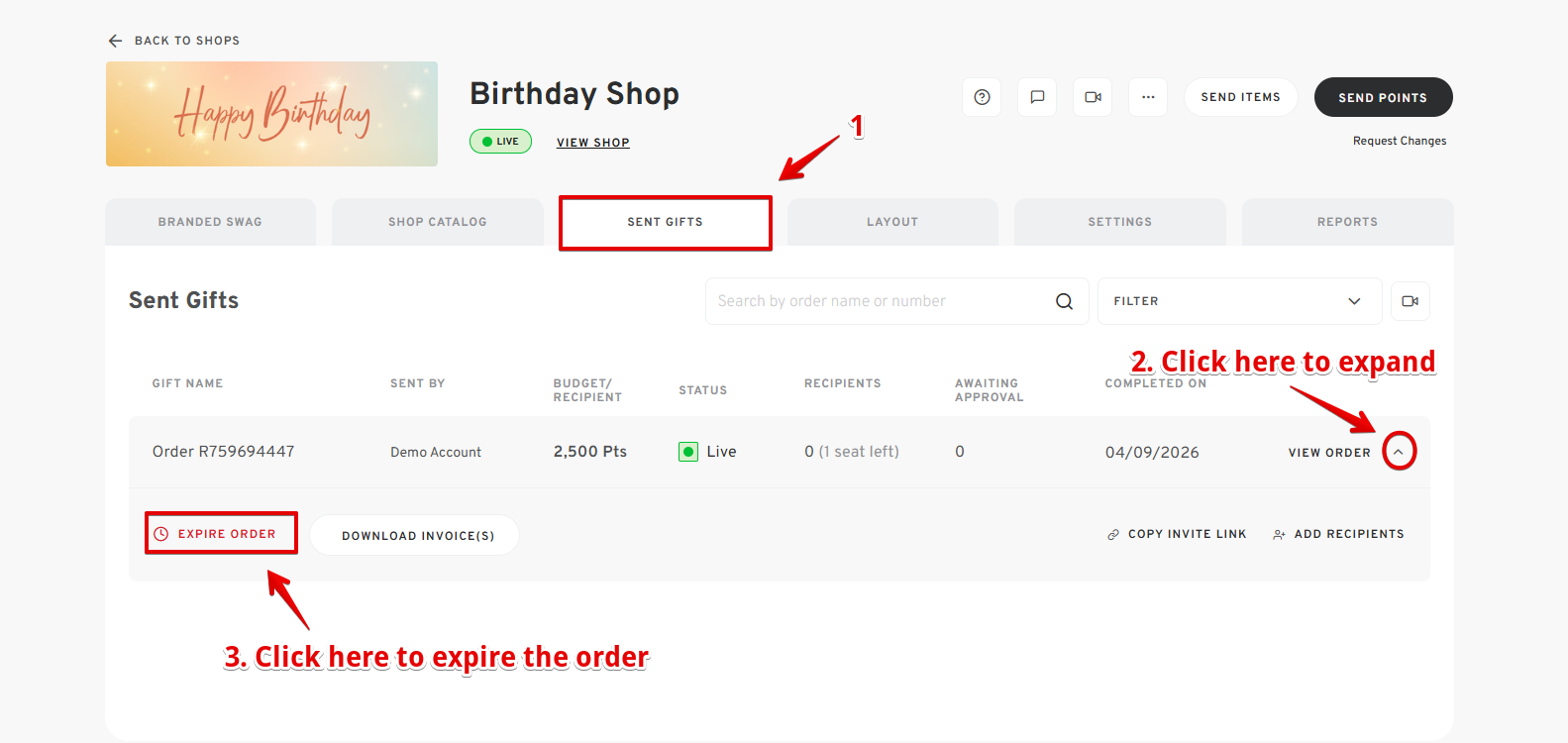Click the chat message icon
1568x743 pixels.
click(1037, 97)
